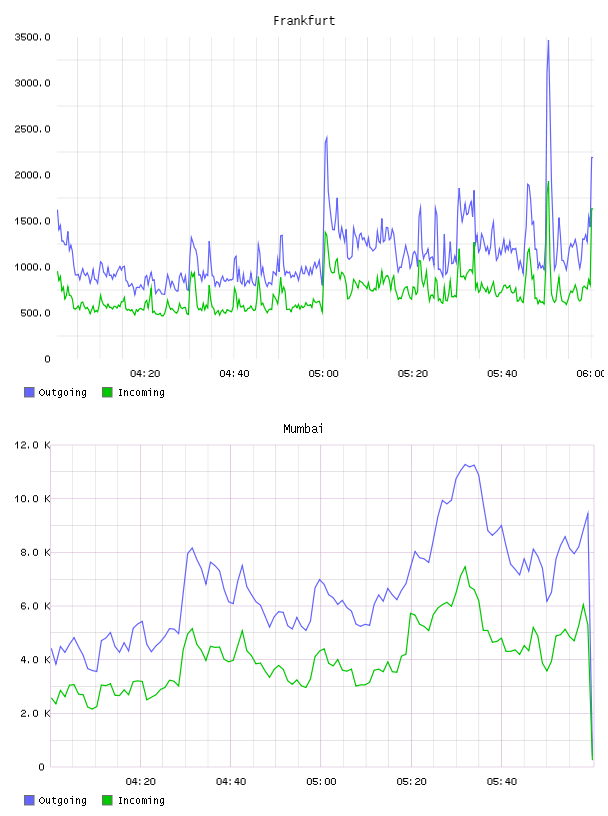This screenshot has height=816, width=608.
Task: Select Incoming label in Frankfurt legend
Action: [x=141, y=392]
